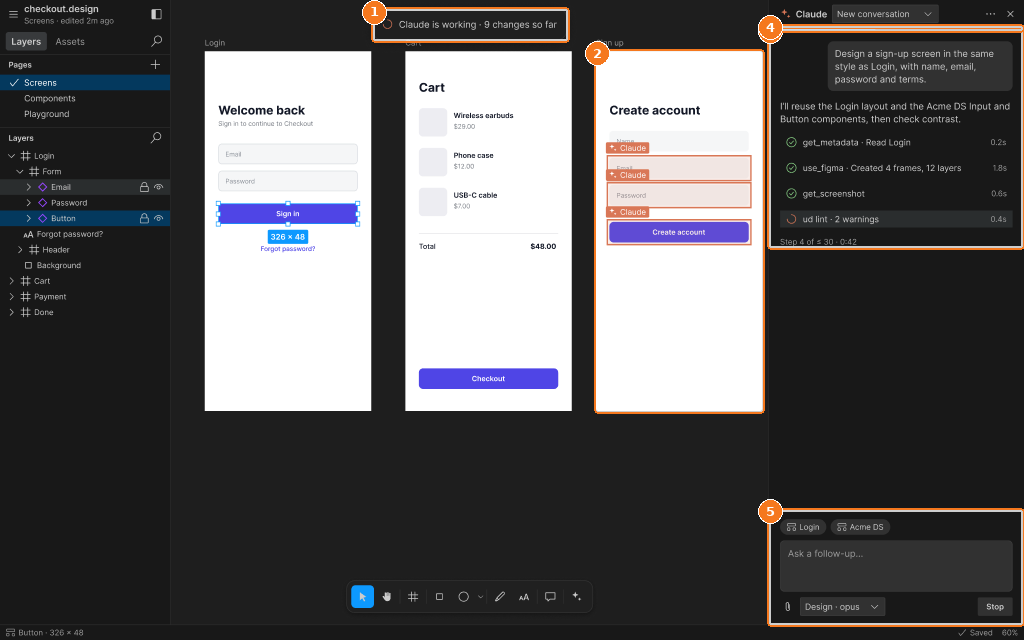This screenshot has width=1024, height=640.
Task: Collapse the Login frame in Layers
Action: pyautogui.click(x=12, y=156)
